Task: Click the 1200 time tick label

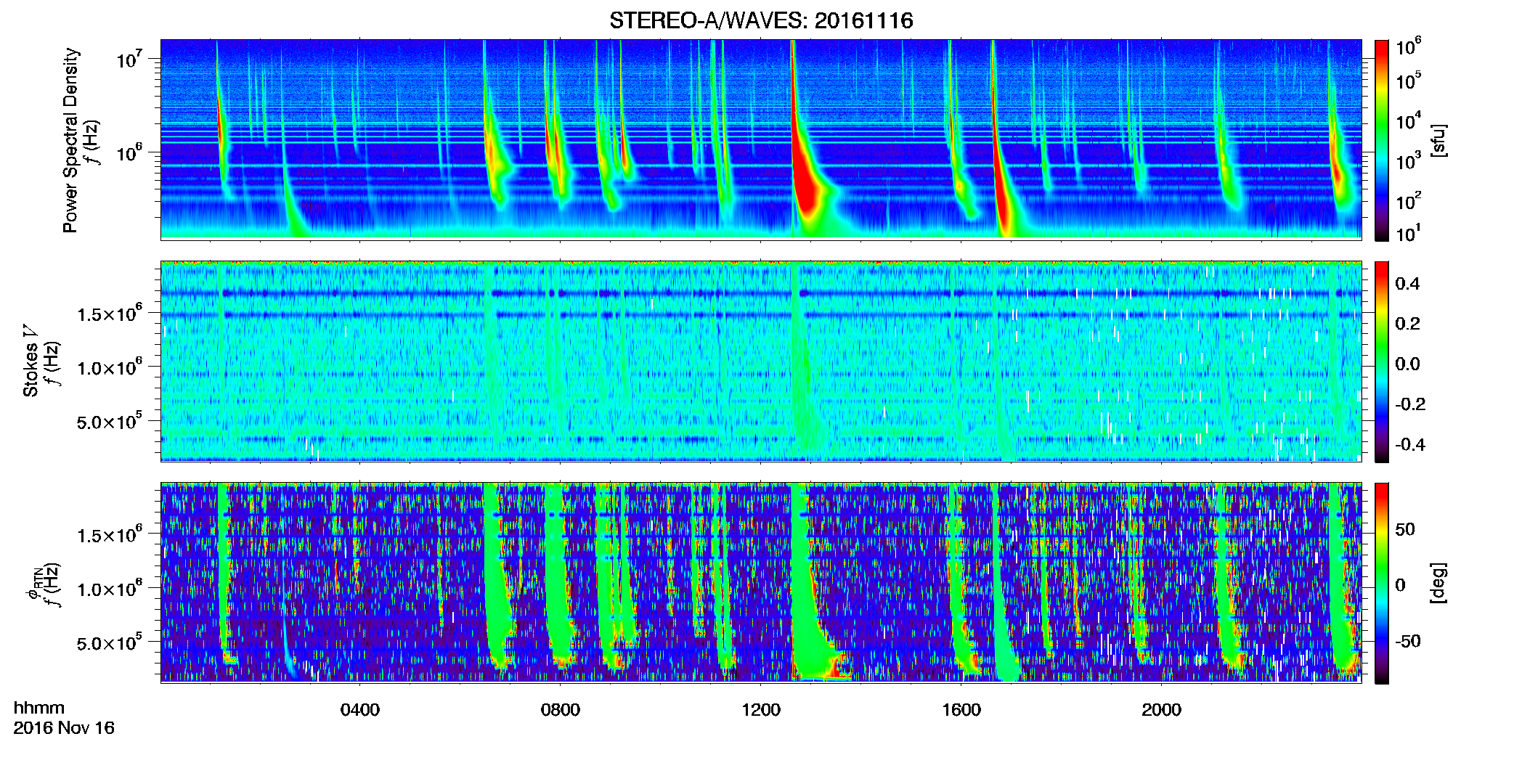Action: coord(761,710)
